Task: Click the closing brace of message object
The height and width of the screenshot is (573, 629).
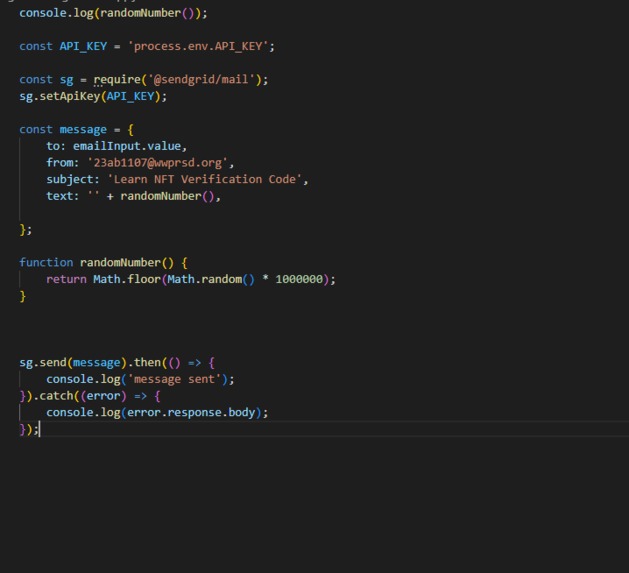Action: (25, 230)
